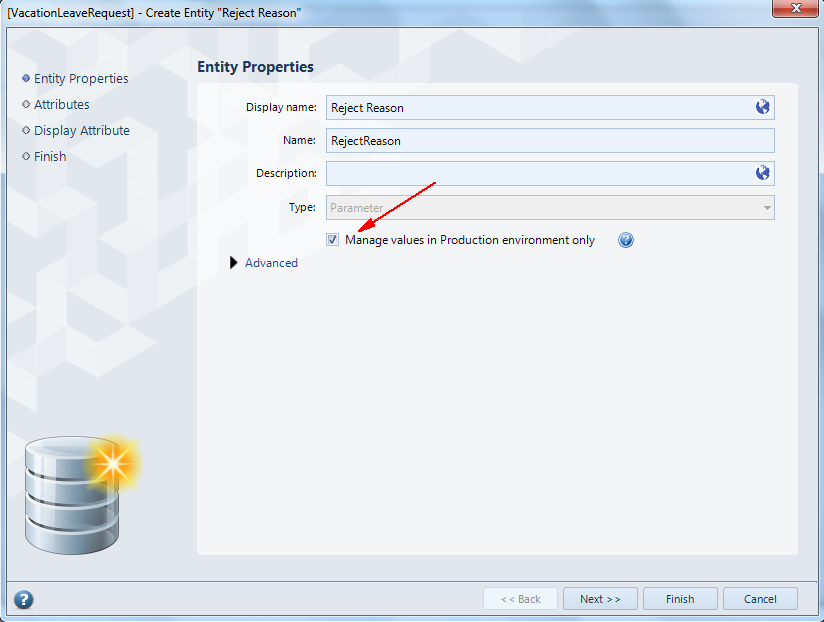Screen dimensions: 824x622
Task: Open wizard help in bottom-left corner
Action: tap(23, 599)
